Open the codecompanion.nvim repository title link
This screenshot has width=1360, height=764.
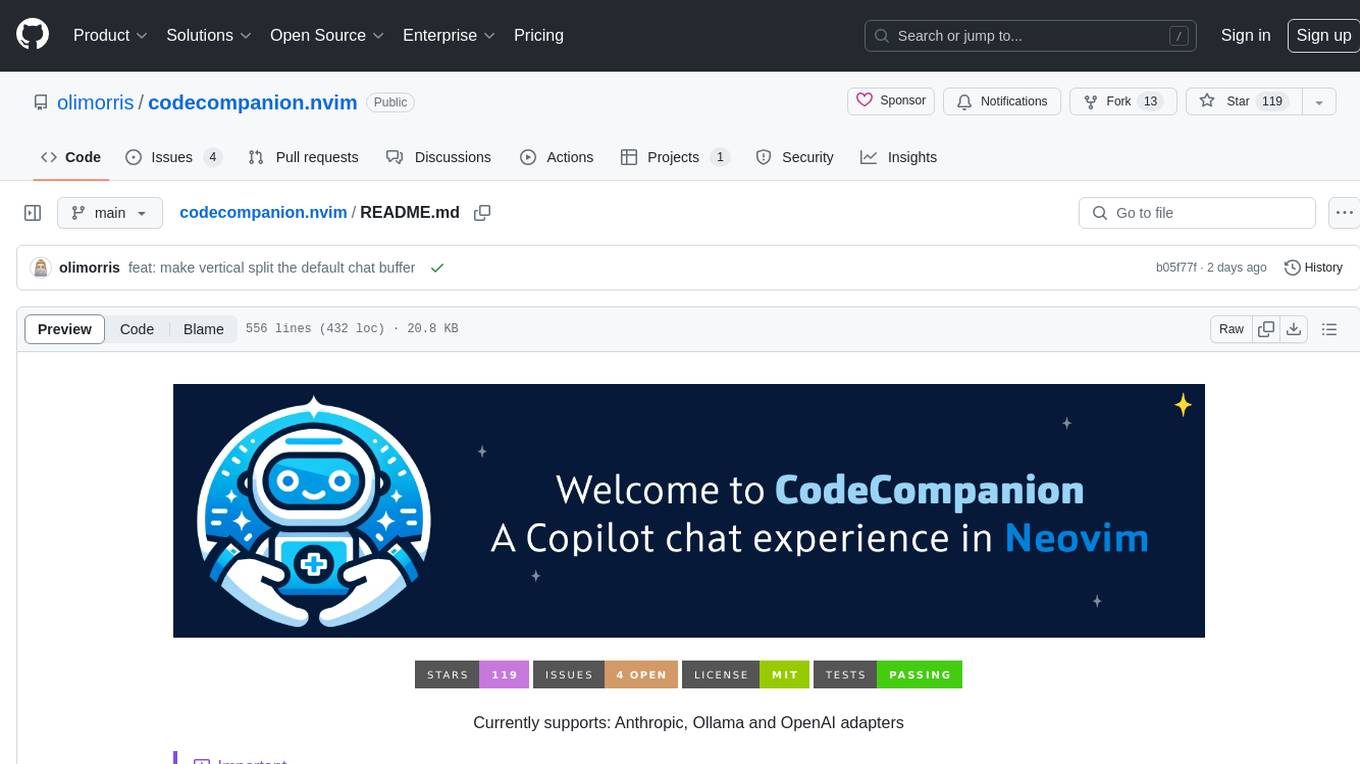(x=252, y=102)
